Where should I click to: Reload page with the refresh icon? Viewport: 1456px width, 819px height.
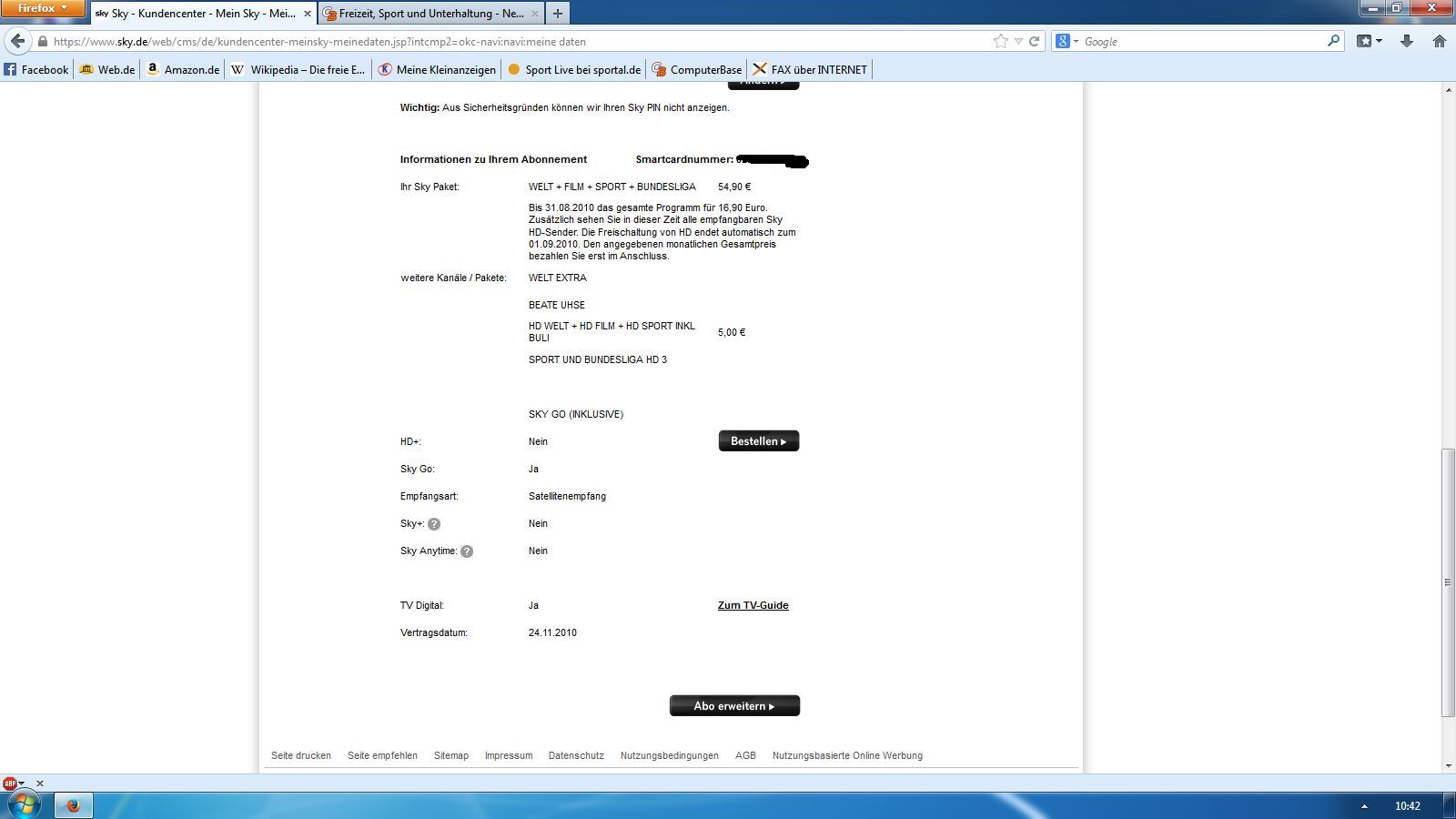point(1034,41)
